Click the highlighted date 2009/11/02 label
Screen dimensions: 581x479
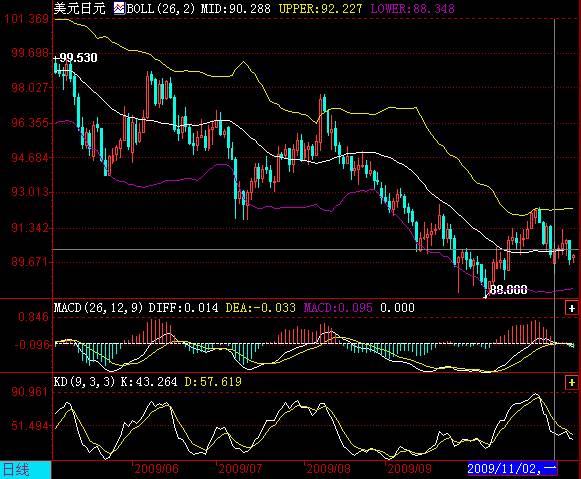click(x=512, y=469)
